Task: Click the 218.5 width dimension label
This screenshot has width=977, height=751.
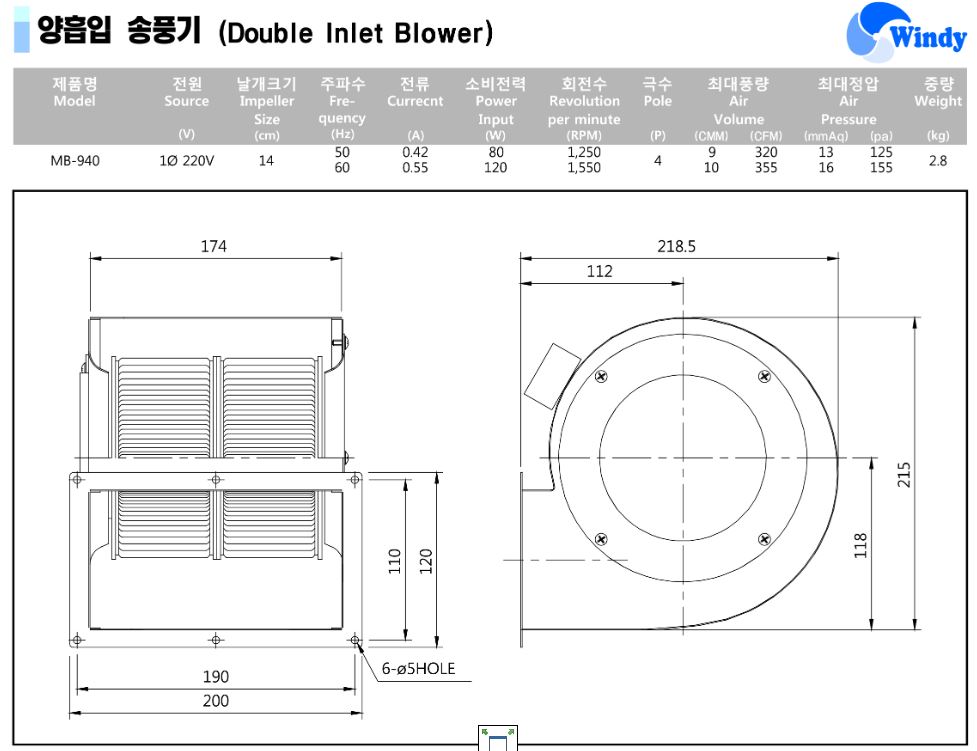Action: click(x=676, y=246)
